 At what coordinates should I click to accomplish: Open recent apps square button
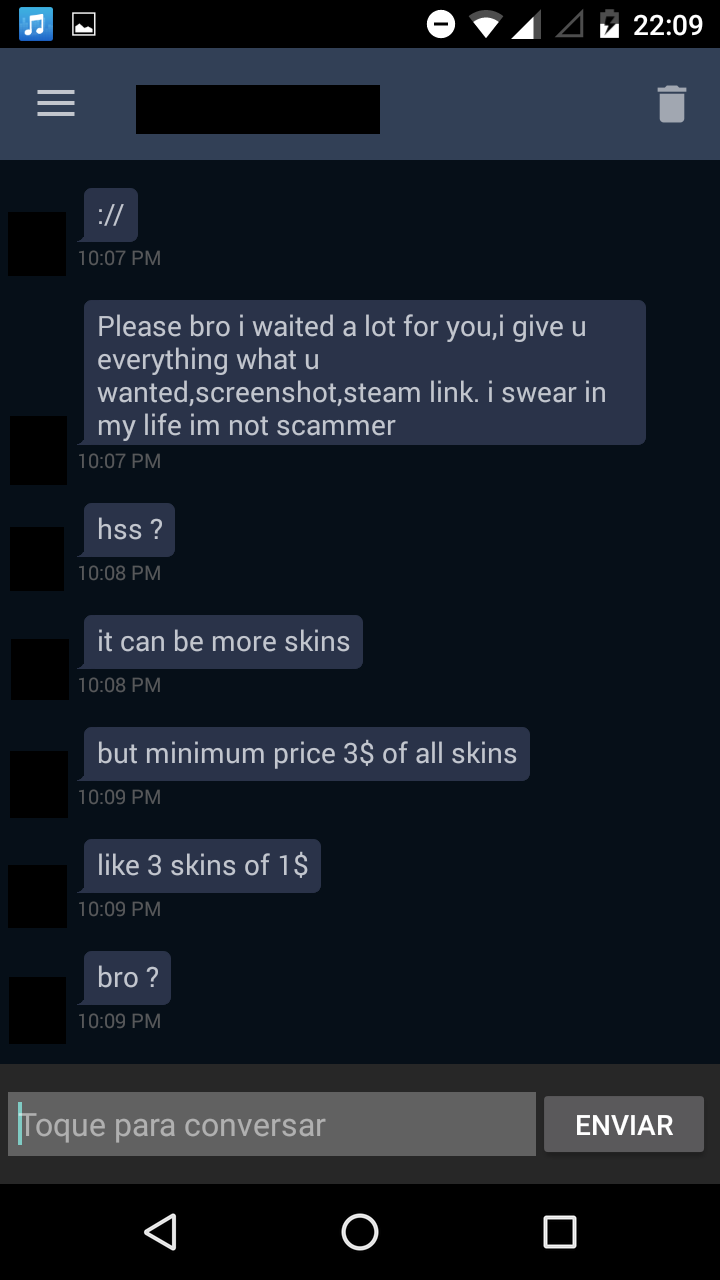coord(560,1232)
